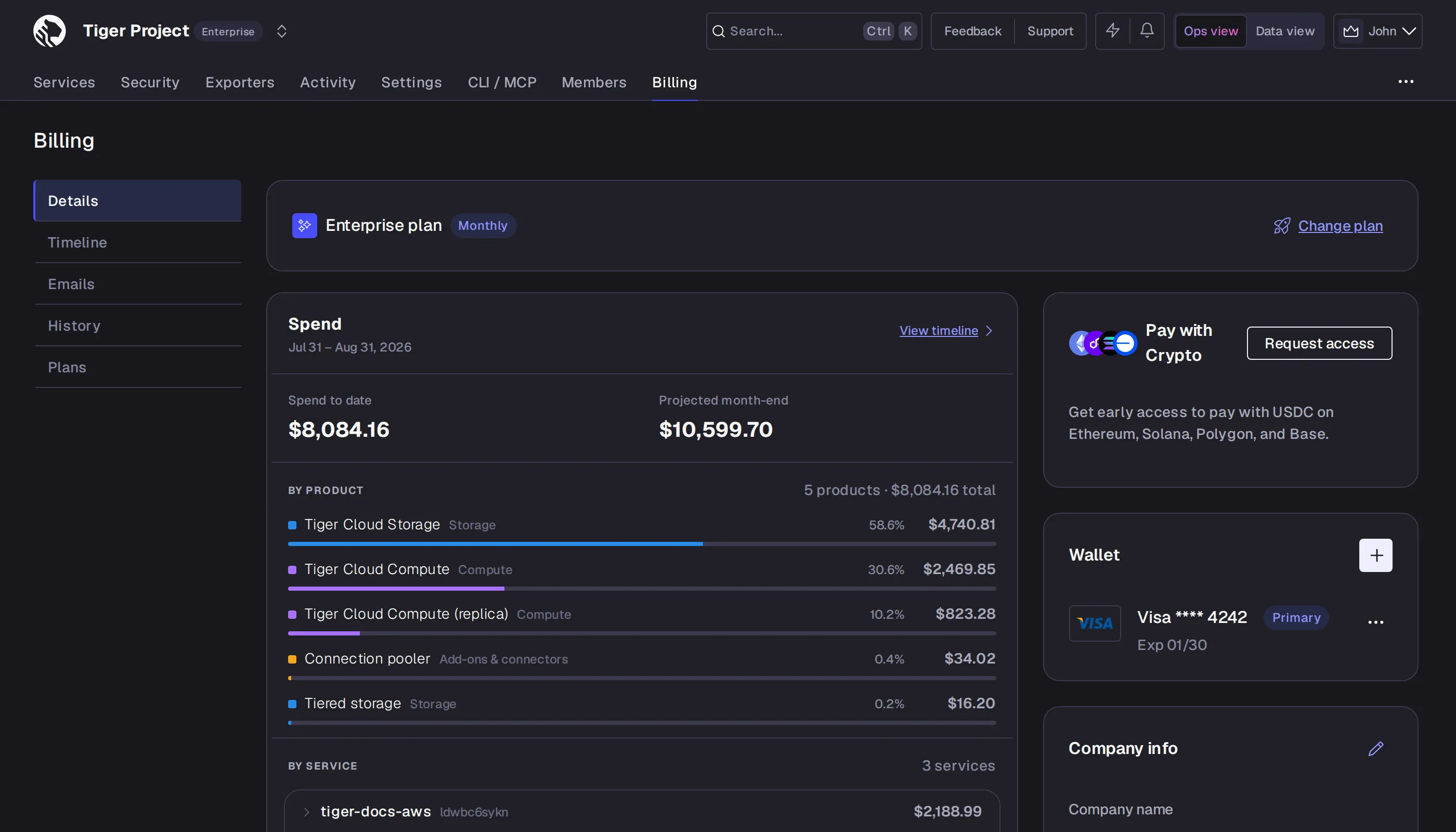Open the John user menu
The height and width of the screenshot is (832, 1456).
1377,31
